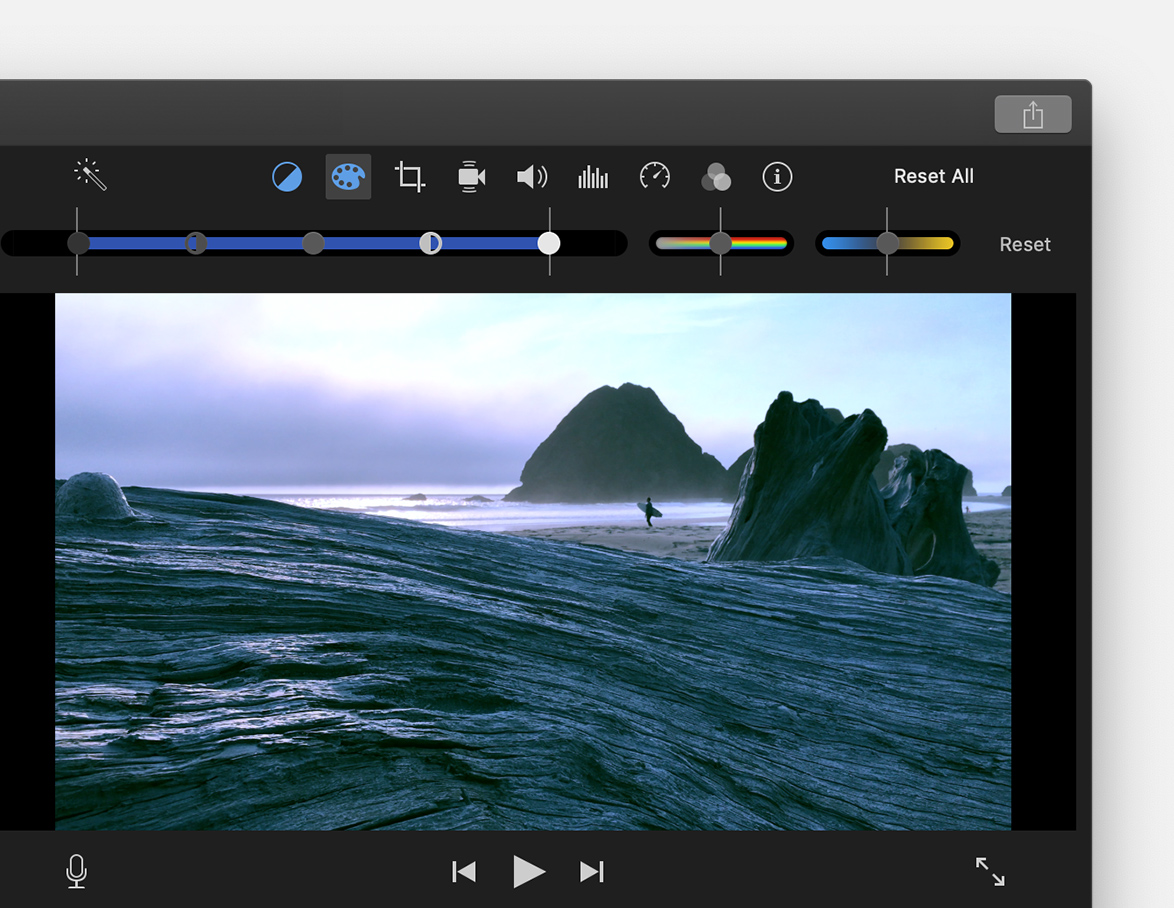Click the light contrast half-moon slider handle
1174x908 pixels.
tap(431, 243)
